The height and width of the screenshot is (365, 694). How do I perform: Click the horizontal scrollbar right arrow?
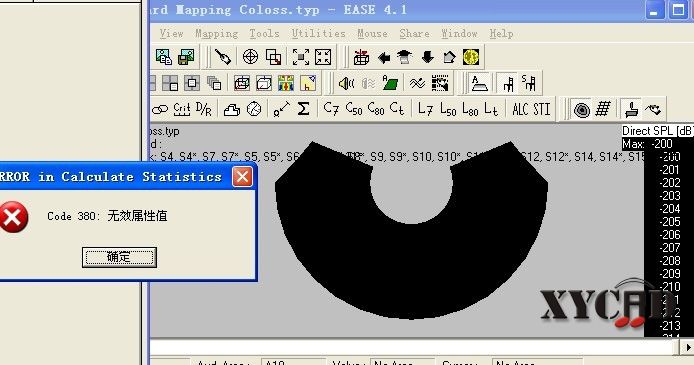(x=687, y=347)
